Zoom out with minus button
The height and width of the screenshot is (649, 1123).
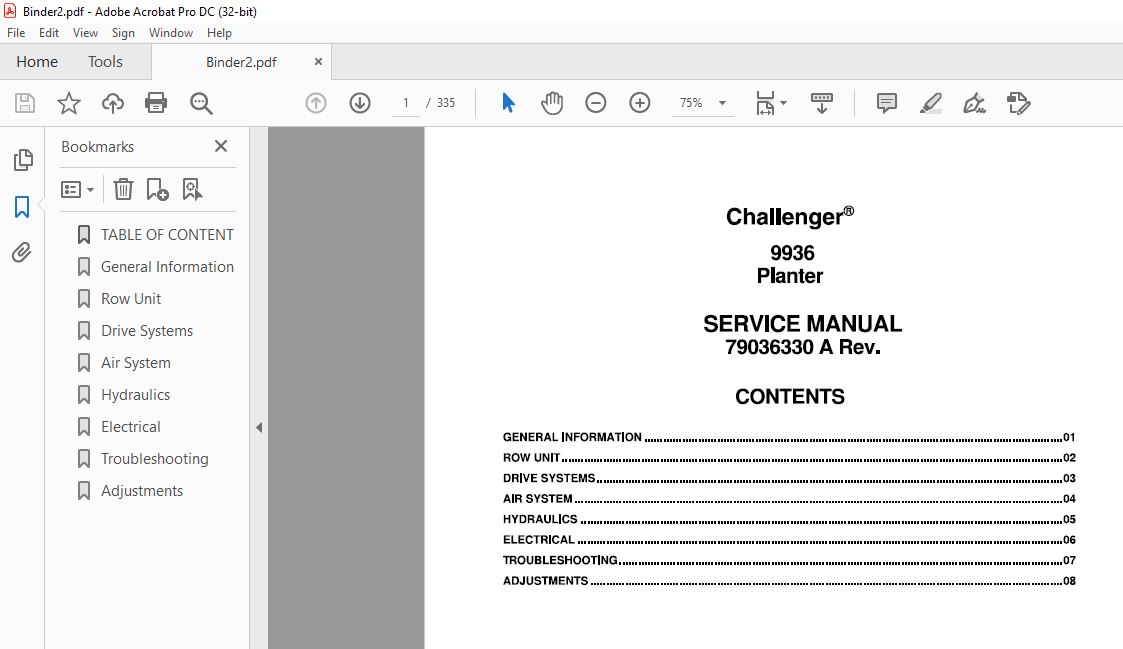pyautogui.click(x=595, y=103)
